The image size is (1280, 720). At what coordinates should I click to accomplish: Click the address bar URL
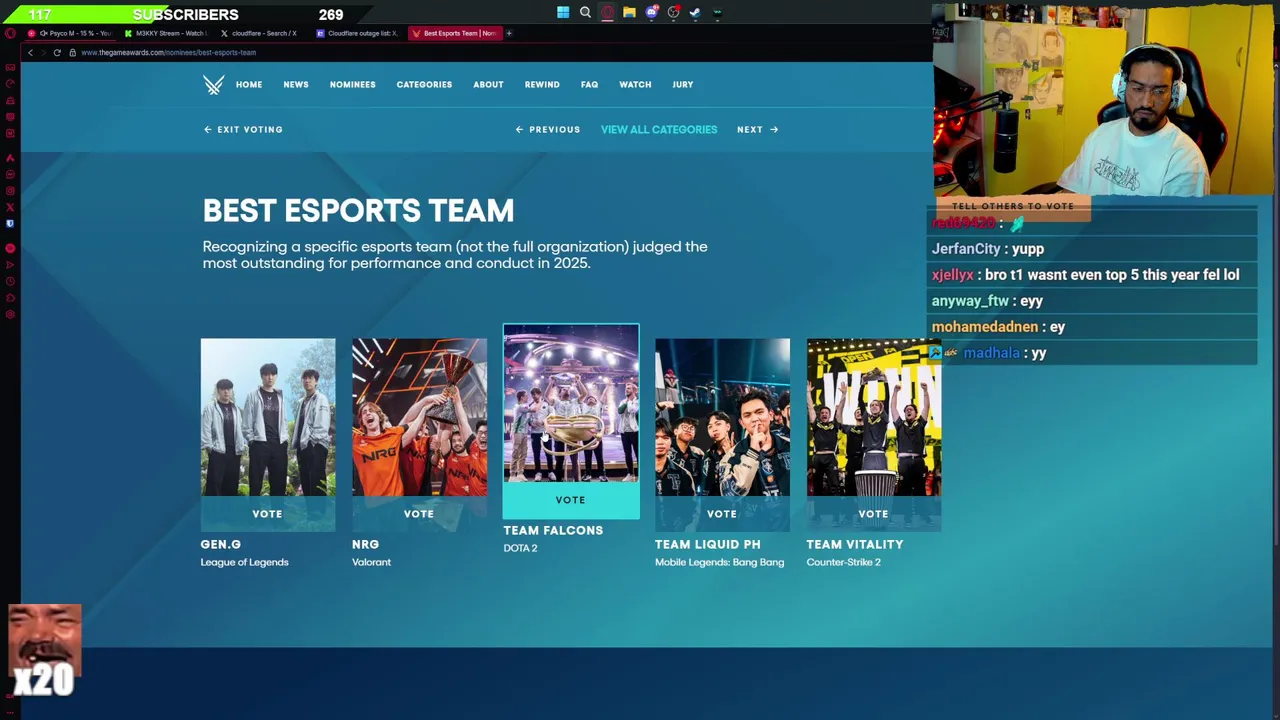[168, 52]
